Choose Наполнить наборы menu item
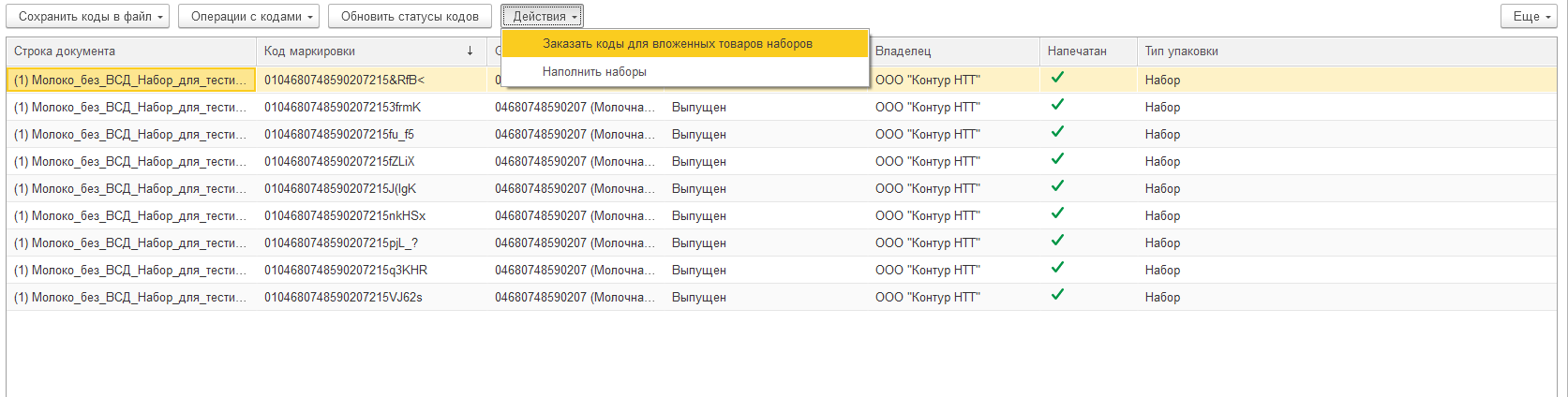 click(x=594, y=72)
